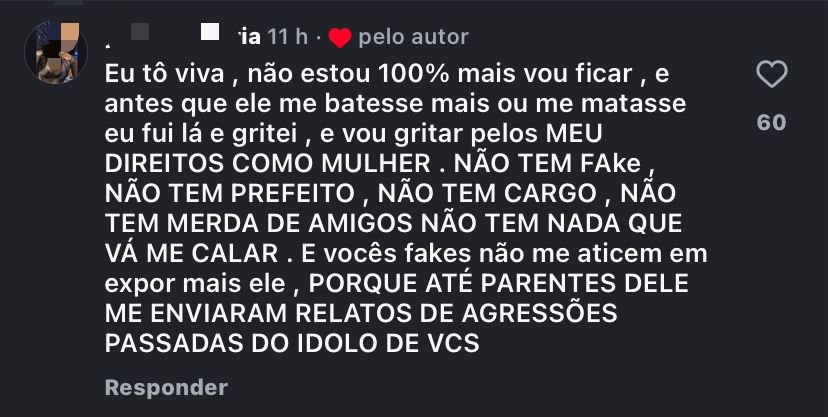Click the "pelo autor" label
Image resolution: width=828 pixels, height=417 pixels.
[412, 37]
